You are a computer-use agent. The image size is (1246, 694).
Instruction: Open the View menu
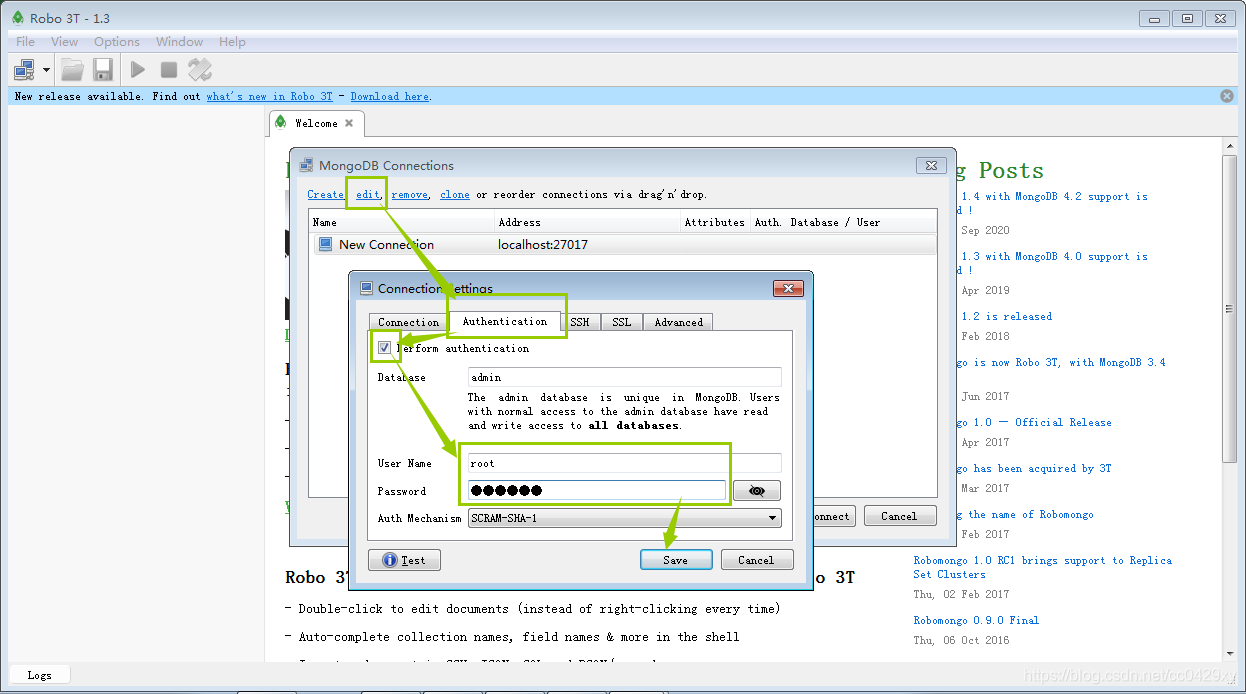point(64,42)
